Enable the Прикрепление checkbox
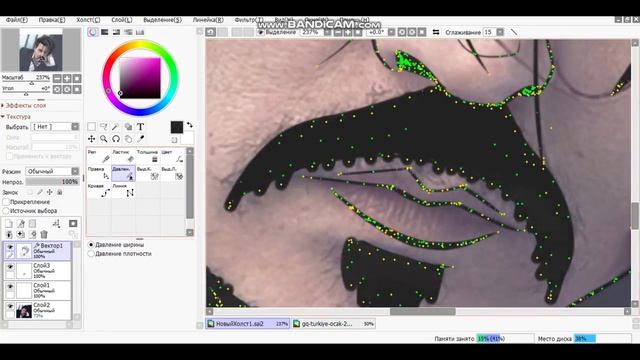 pyautogui.click(x=6, y=202)
